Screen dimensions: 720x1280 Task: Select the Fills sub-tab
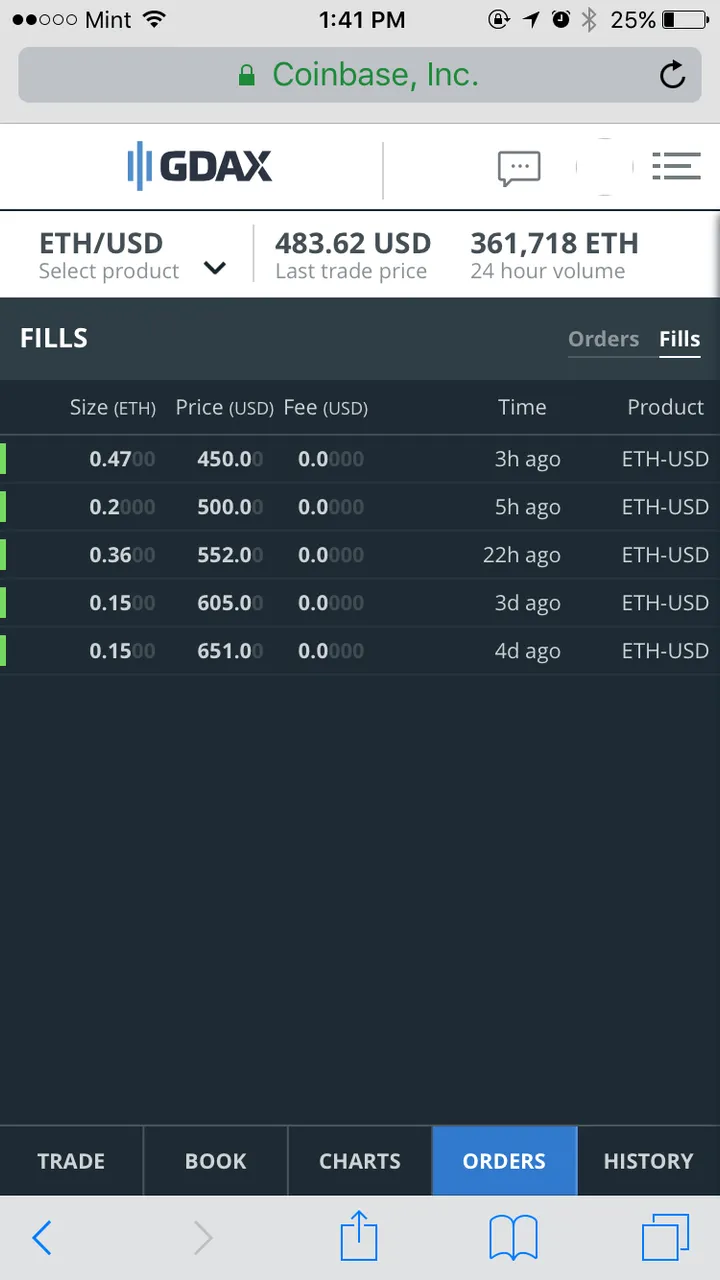pyautogui.click(x=680, y=339)
